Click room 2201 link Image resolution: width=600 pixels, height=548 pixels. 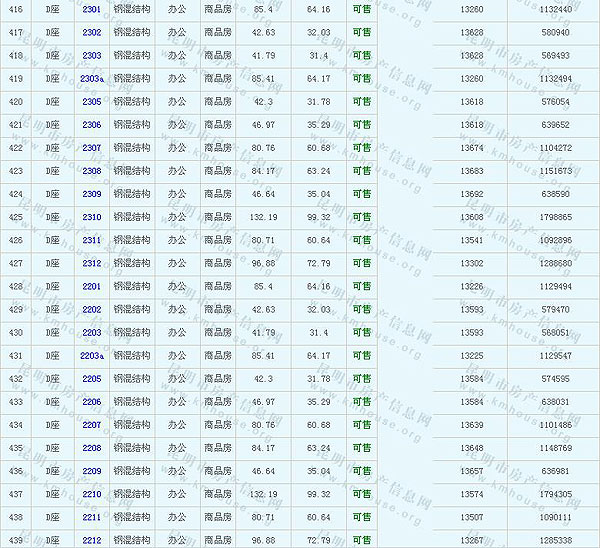click(91, 286)
